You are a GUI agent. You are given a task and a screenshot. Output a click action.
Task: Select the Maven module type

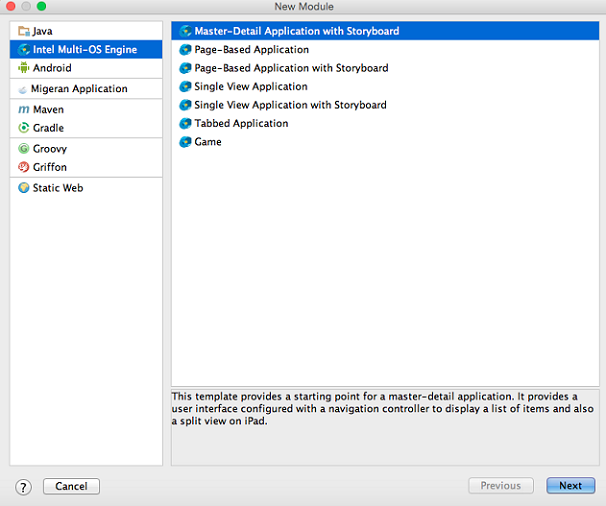[x=86, y=109]
